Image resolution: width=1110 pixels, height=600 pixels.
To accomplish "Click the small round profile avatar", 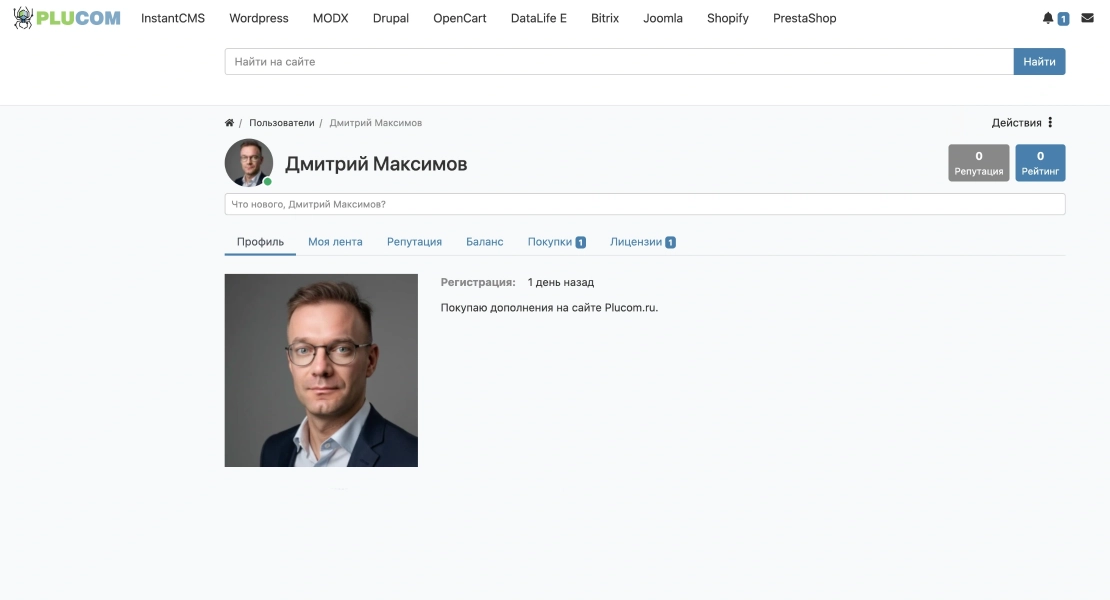I will (x=248, y=163).
